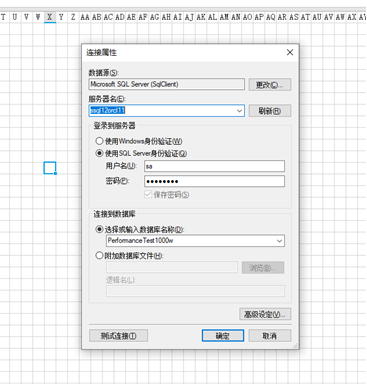This screenshot has height=385, width=367.
Task: Select column Z header in spreadsheet
Action: click(x=73, y=17)
